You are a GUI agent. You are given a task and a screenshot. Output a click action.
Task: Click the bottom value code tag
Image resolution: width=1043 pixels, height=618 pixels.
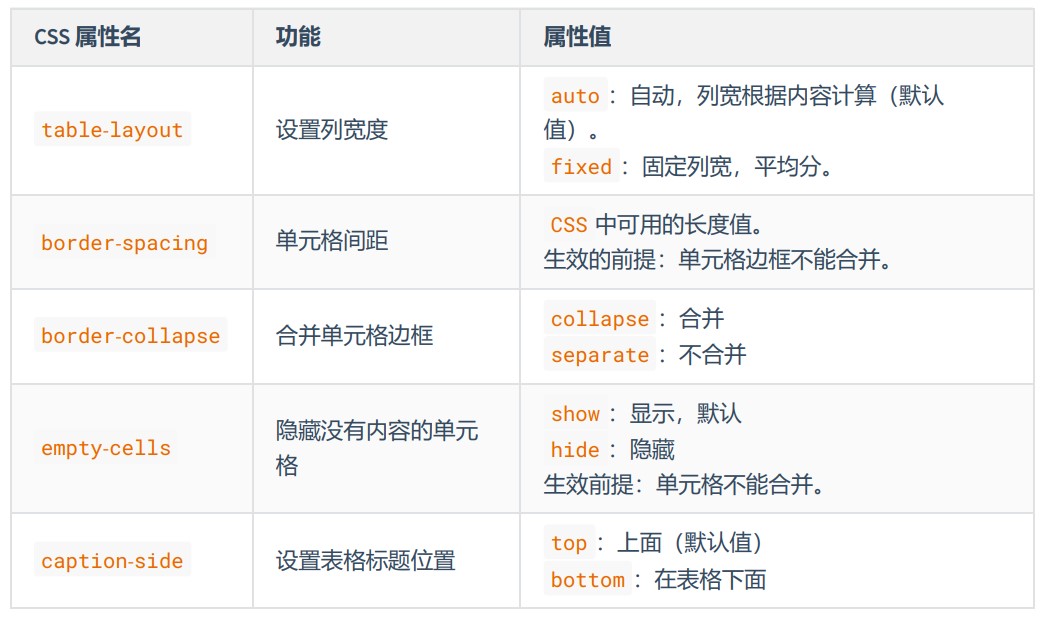click(587, 580)
